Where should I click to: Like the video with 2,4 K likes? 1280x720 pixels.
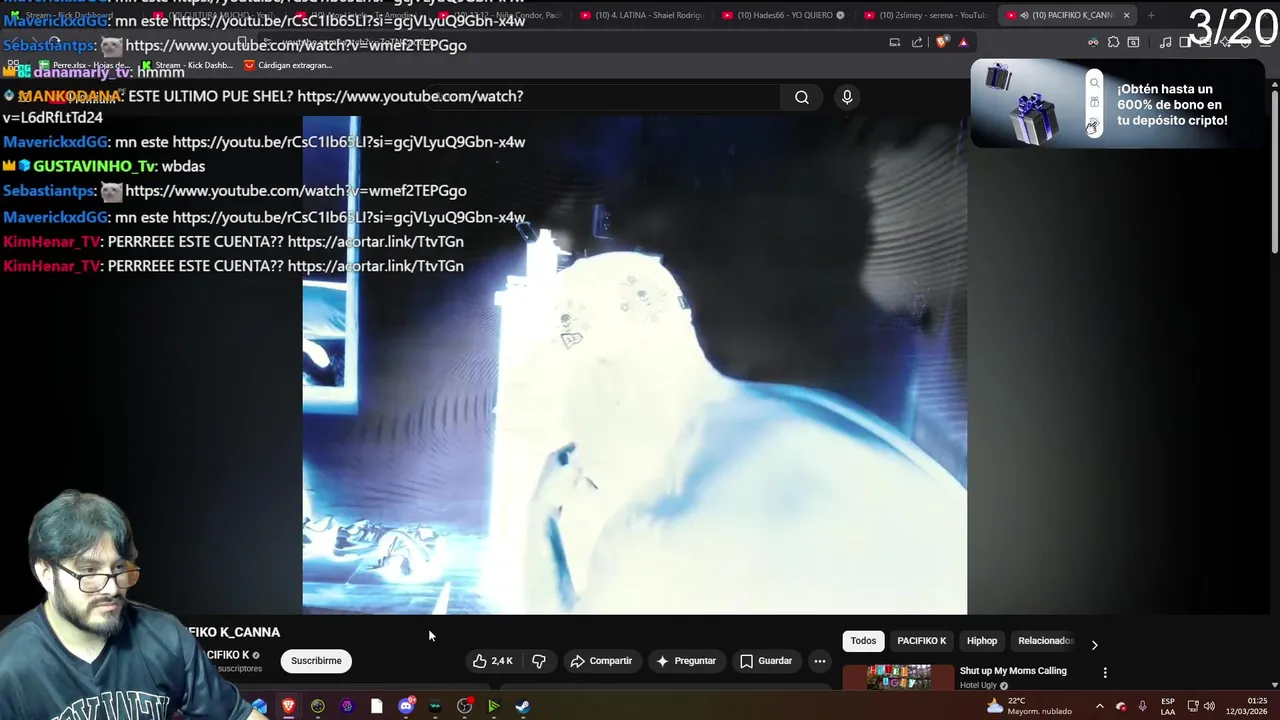494,661
